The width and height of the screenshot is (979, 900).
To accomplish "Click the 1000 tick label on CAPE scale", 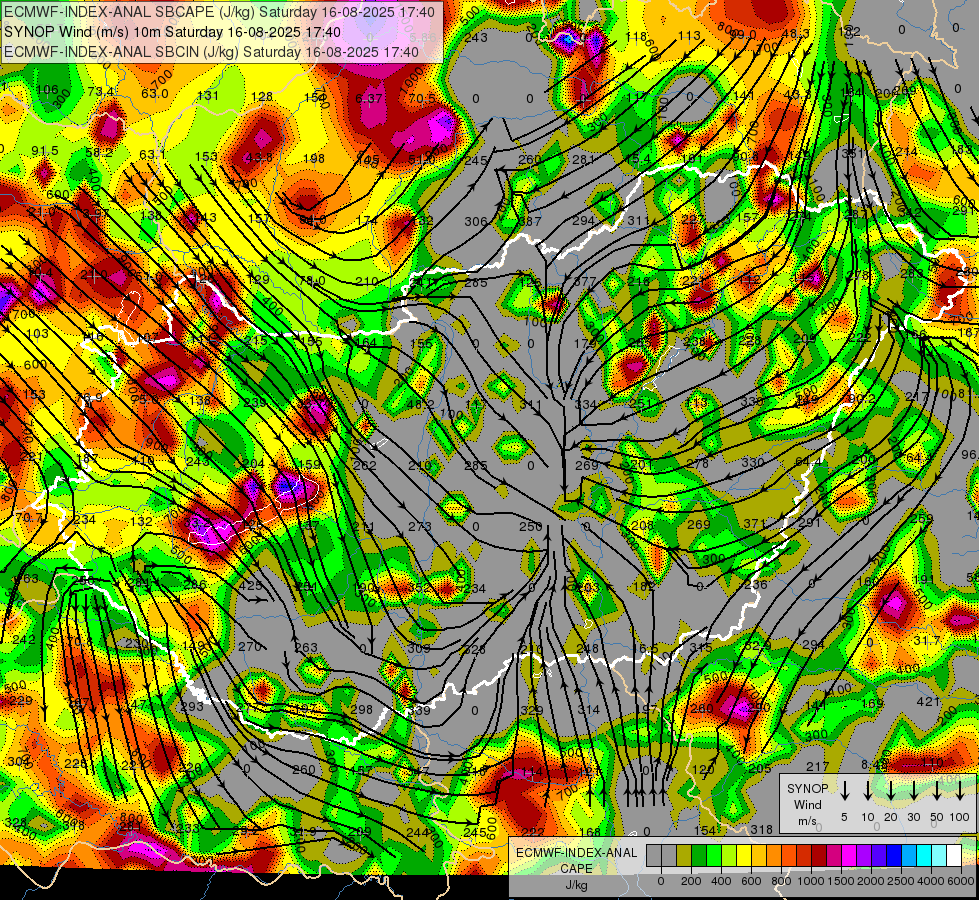I will point(811,881).
